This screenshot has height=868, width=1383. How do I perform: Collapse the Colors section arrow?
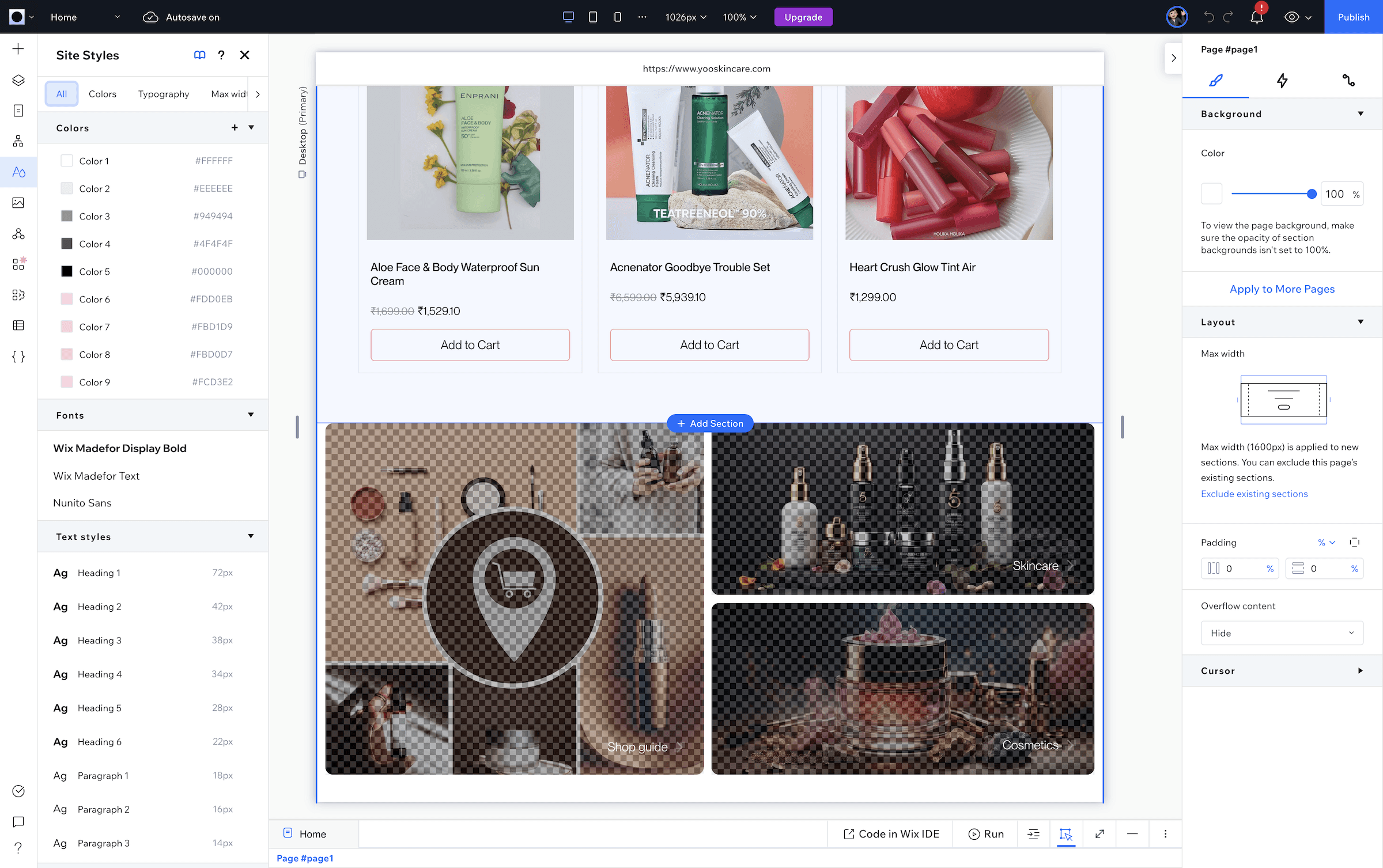(x=251, y=127)
